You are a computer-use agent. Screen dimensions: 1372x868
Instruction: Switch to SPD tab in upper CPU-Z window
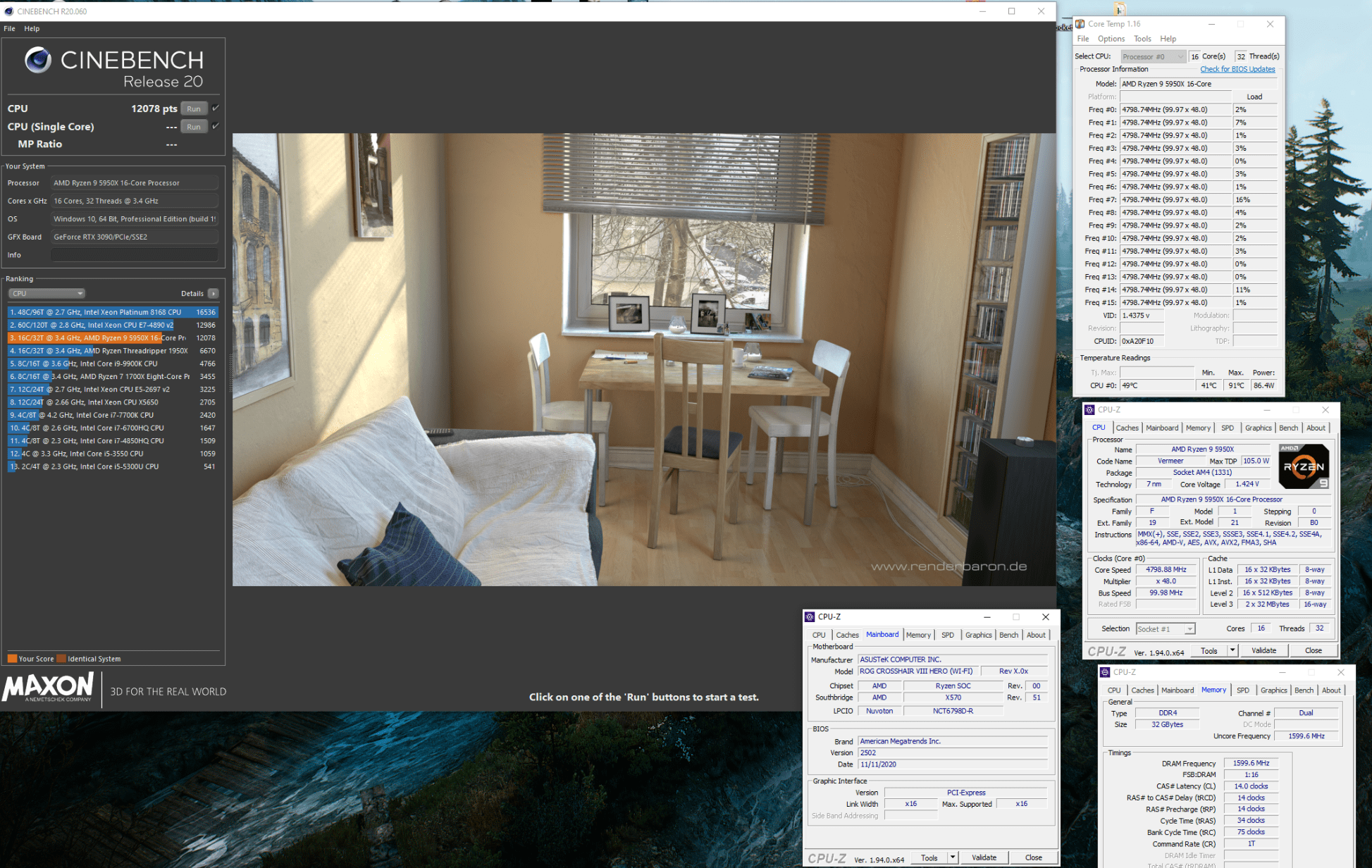[1228, 428]
